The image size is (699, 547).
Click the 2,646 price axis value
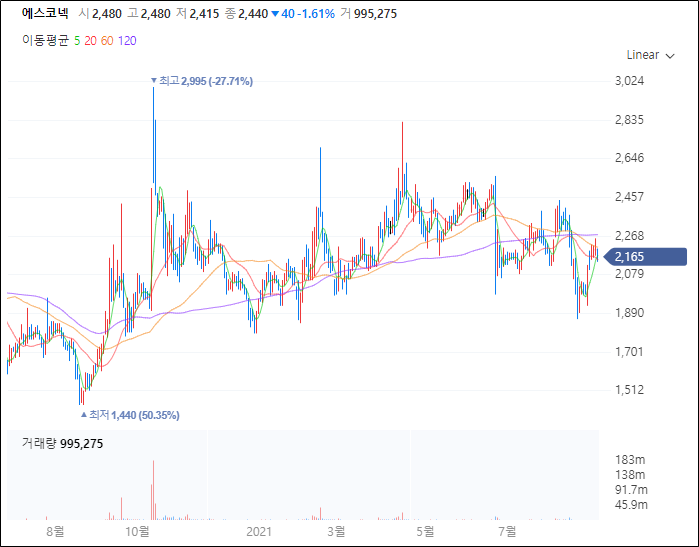point(629,158)
